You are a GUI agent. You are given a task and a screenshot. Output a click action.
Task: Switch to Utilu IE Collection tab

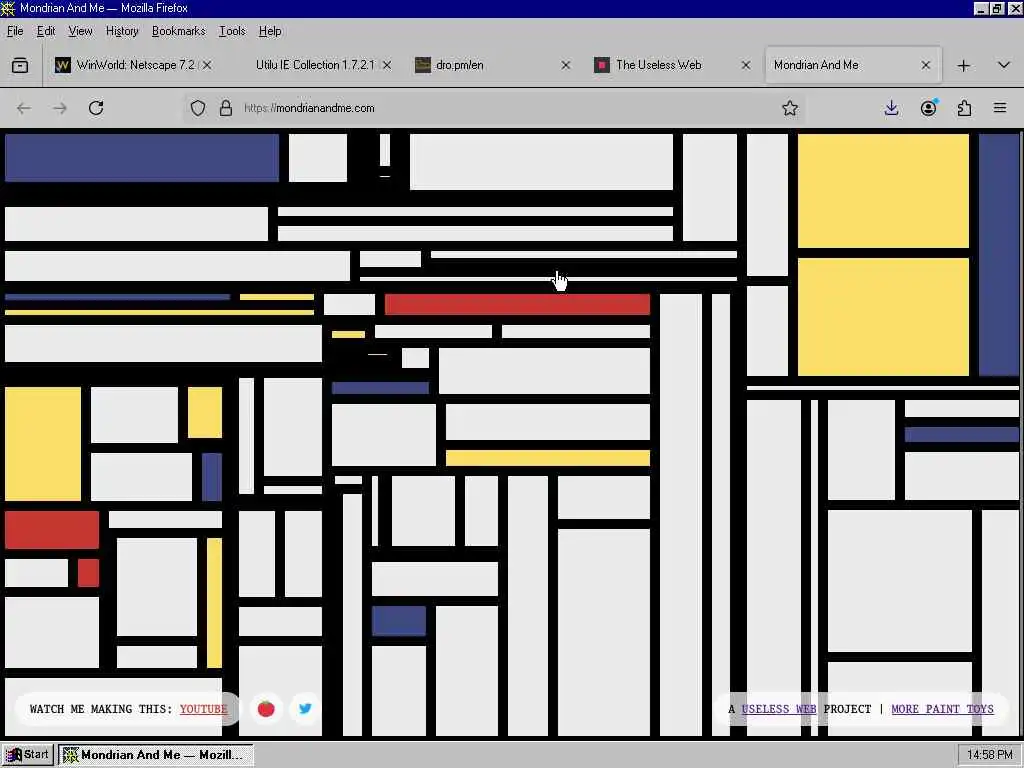point(315,65)
